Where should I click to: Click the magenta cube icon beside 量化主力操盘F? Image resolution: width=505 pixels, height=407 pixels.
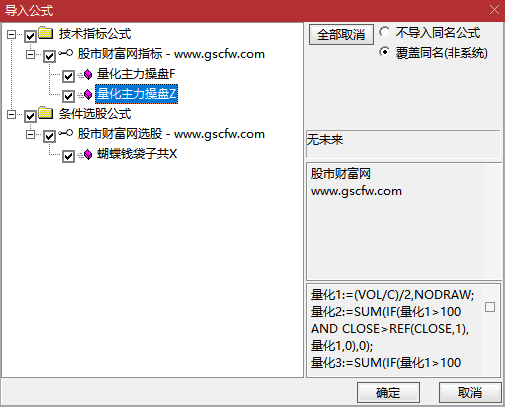[88, 75]
